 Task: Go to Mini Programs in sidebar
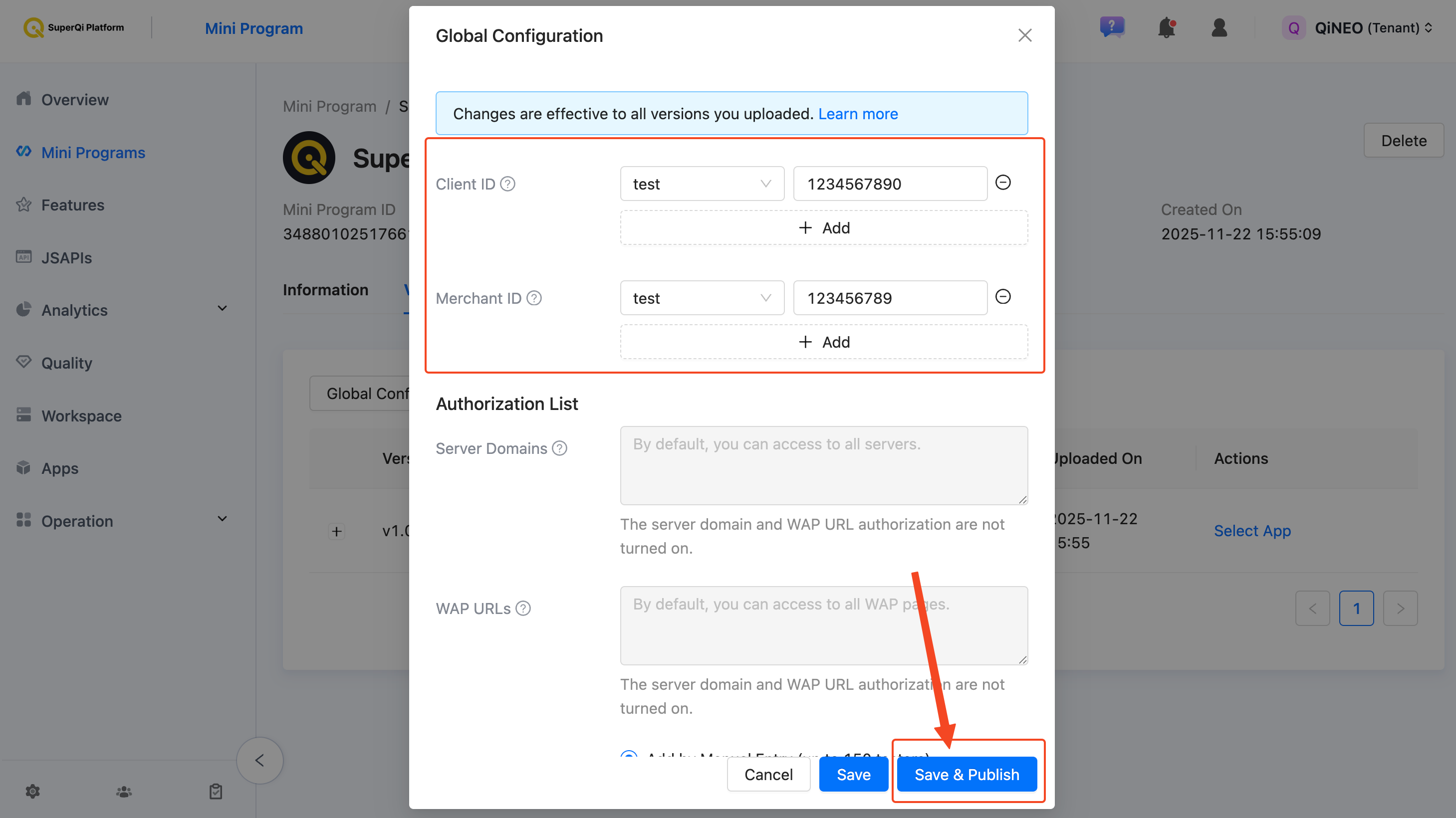[93, 153]
